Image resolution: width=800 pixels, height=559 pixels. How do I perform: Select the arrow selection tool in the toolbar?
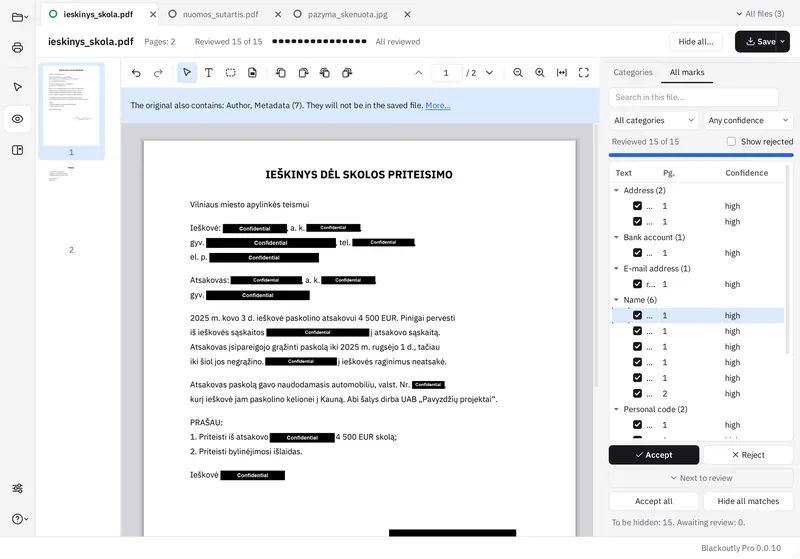tap(187, 73)
